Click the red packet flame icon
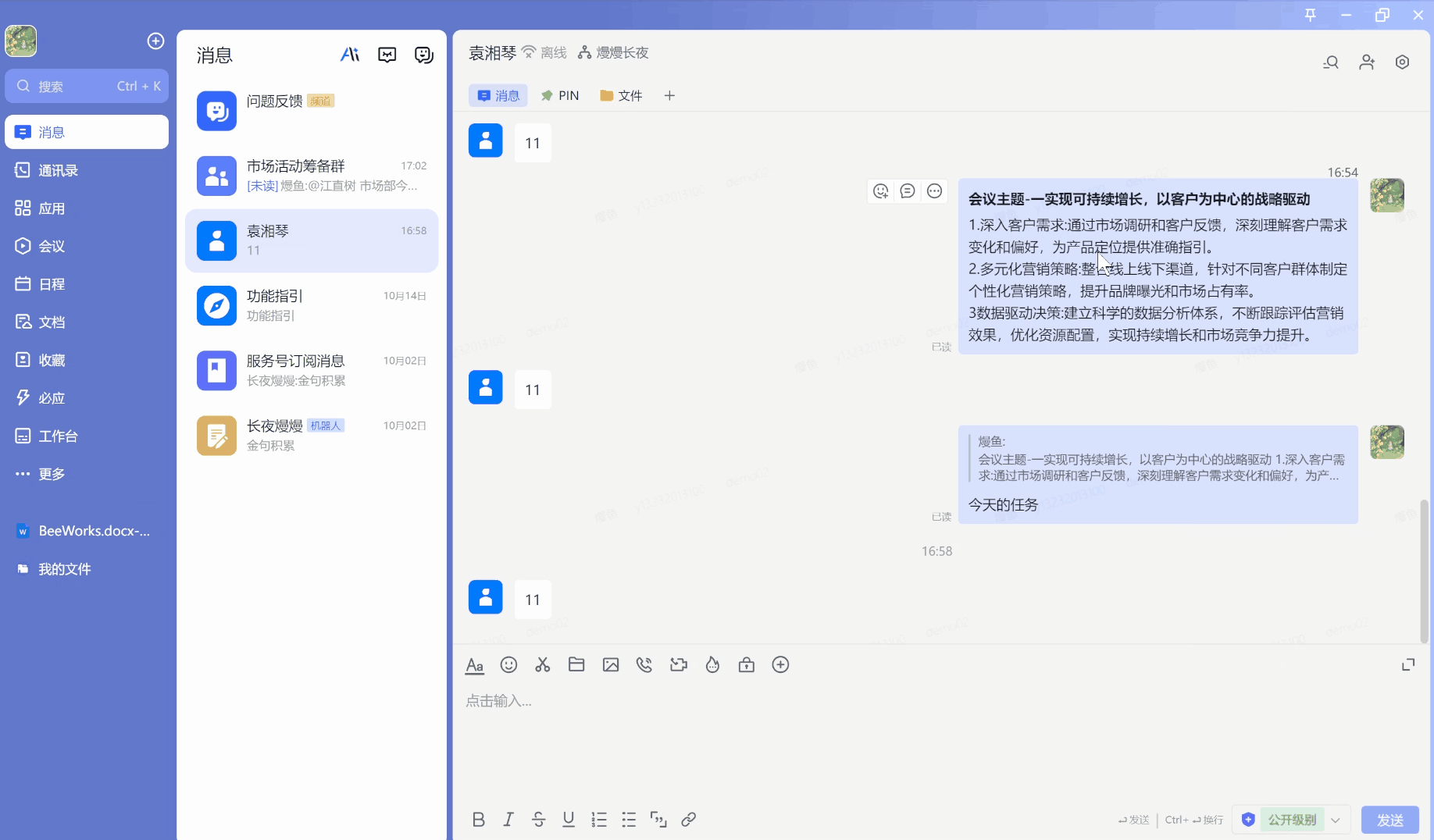The height and width of the screenshot is (840, 1434). click(712, 664)
